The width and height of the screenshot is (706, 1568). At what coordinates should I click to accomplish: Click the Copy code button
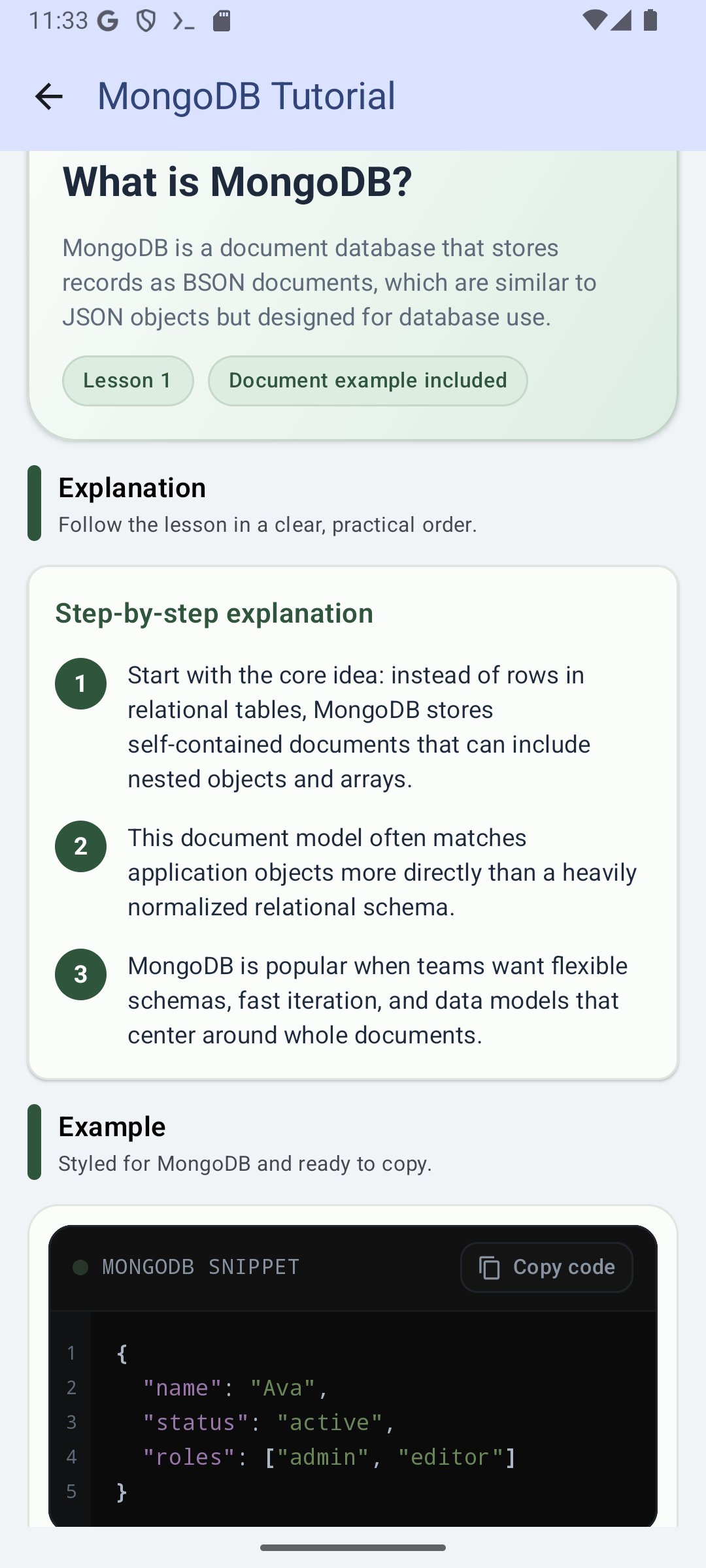click(546, 1267)
